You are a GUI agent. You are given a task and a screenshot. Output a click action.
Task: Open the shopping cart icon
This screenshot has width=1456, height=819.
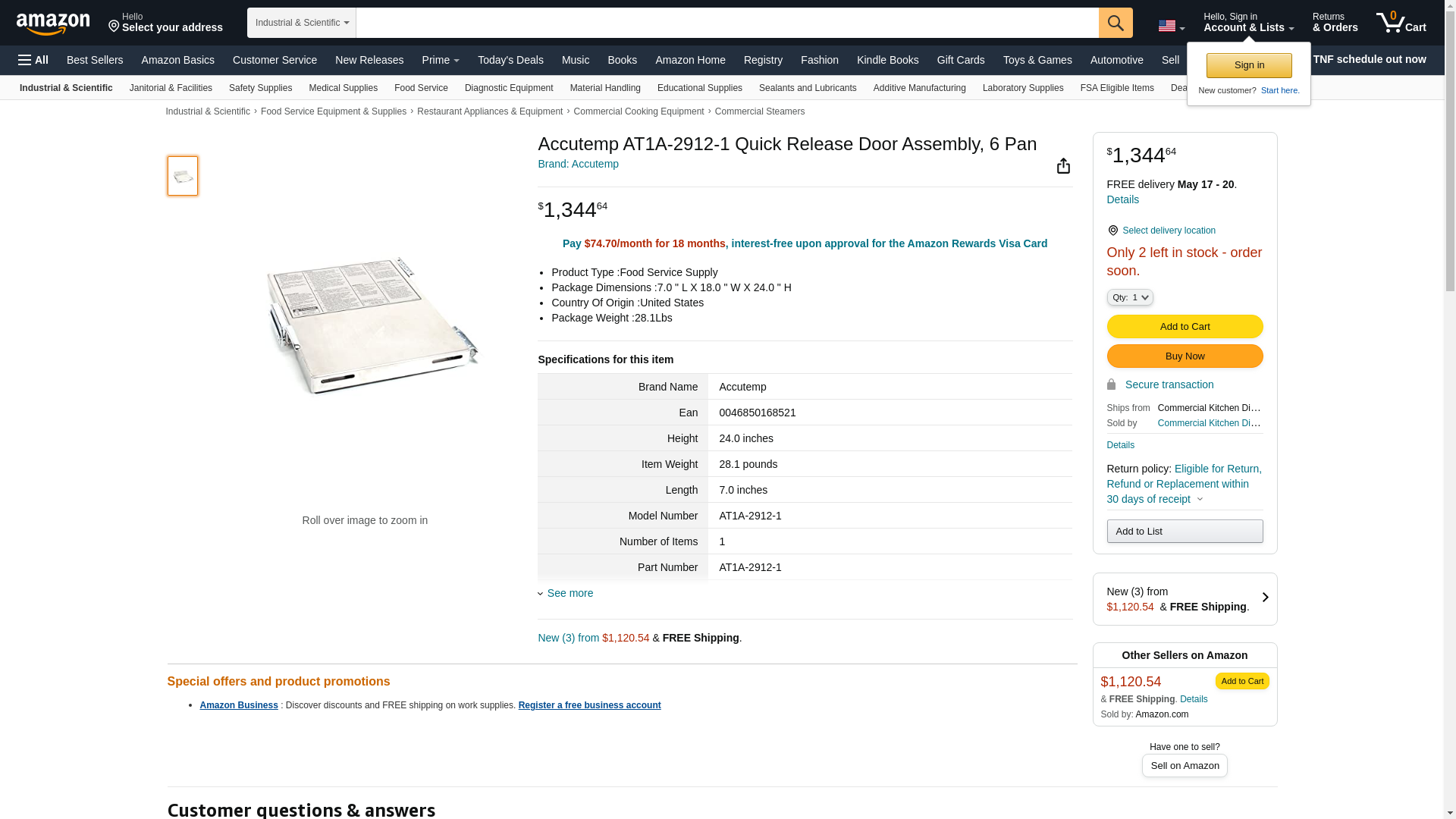(1401, 23)
